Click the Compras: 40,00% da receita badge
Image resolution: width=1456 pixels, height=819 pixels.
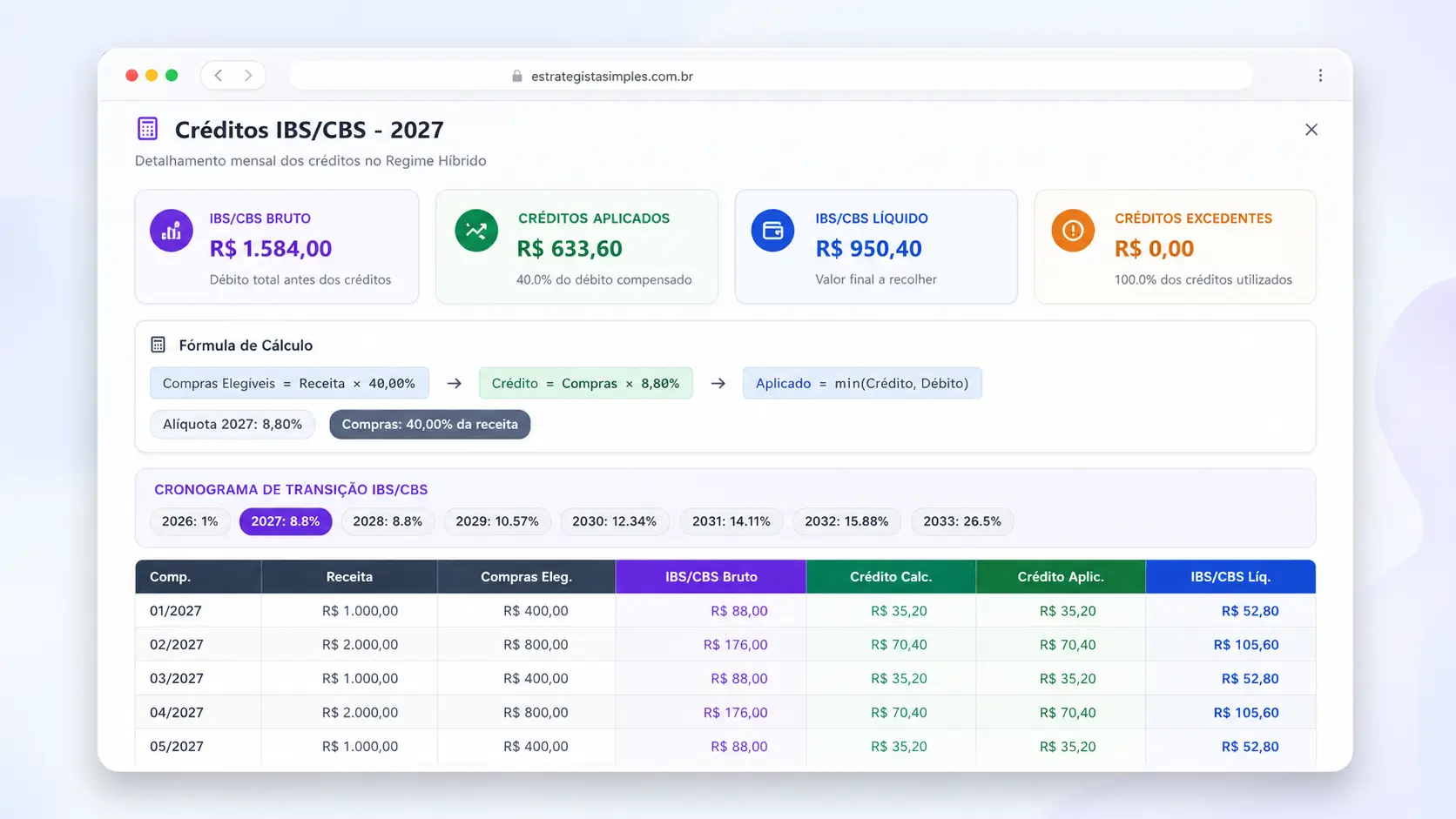pos(430,425)
